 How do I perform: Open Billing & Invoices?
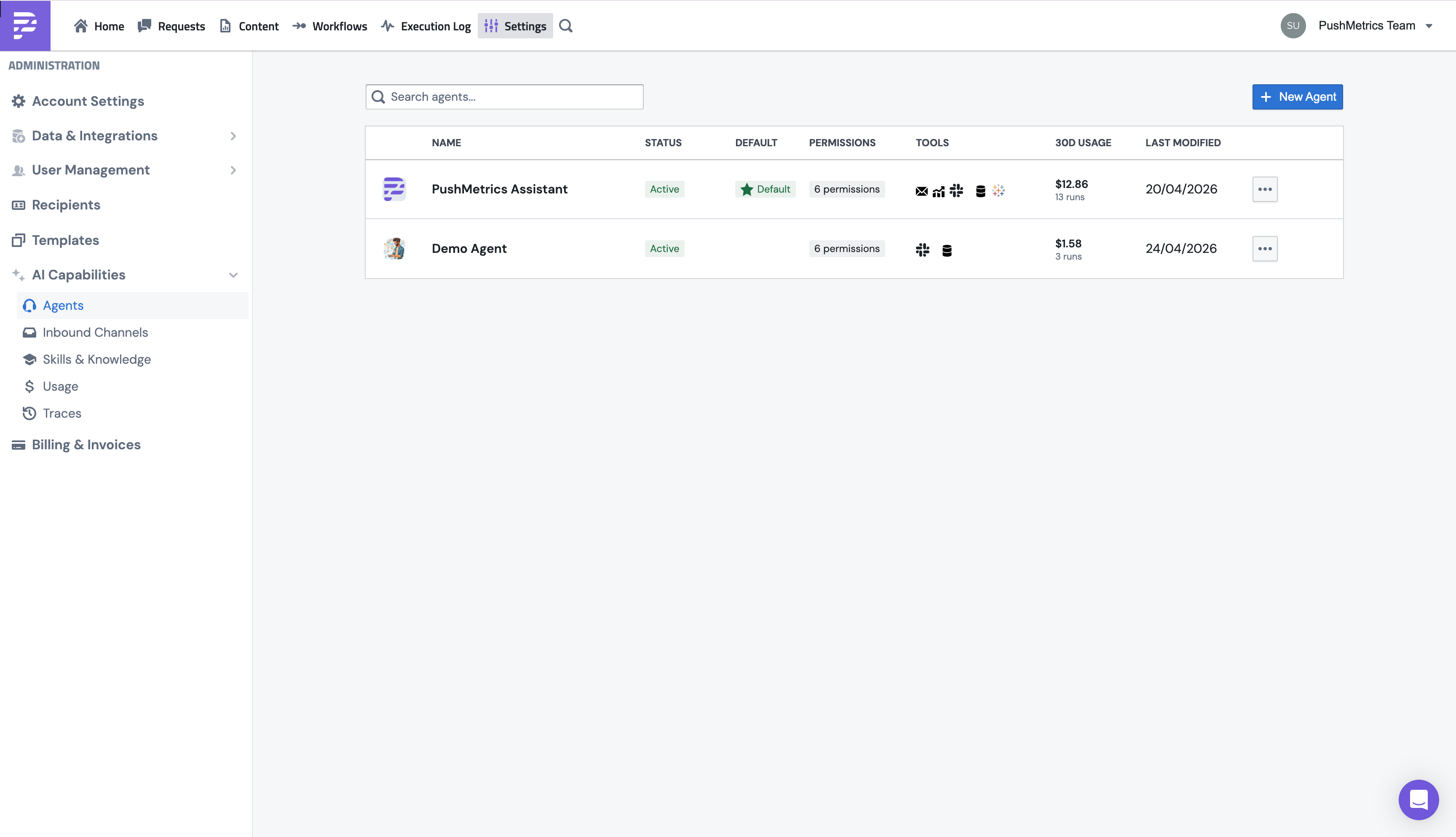86,444
